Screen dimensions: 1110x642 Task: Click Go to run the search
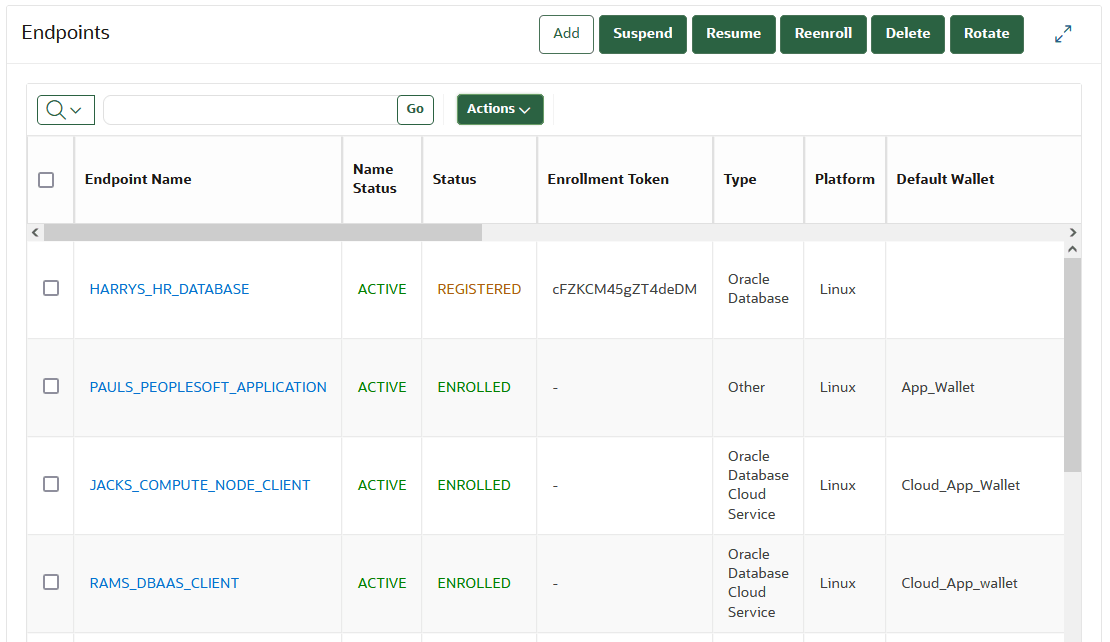point(414,109)
